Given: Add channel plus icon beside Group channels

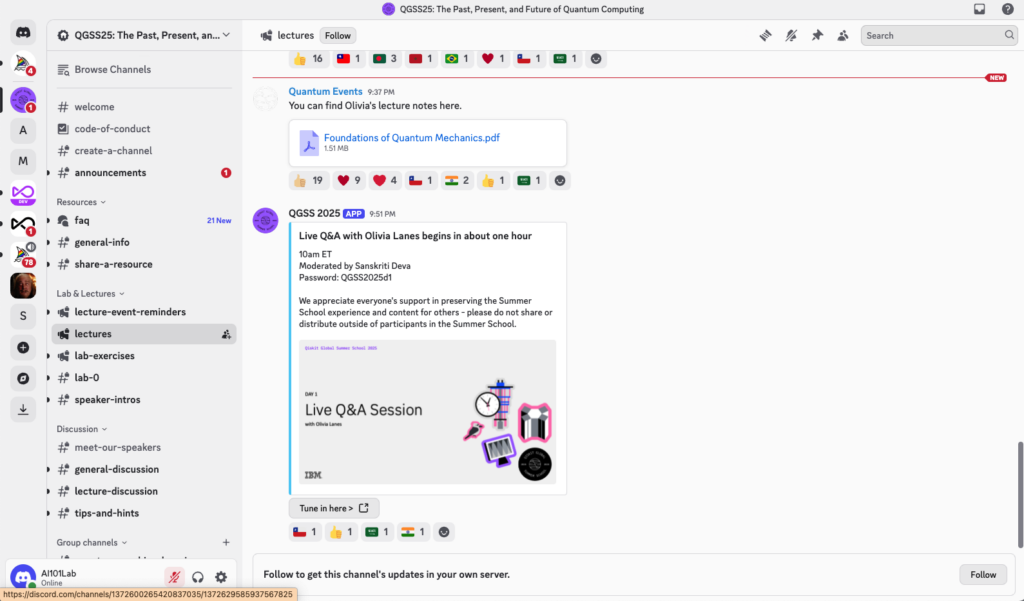Looking at the screenshot, I should [x=226, y=542].
